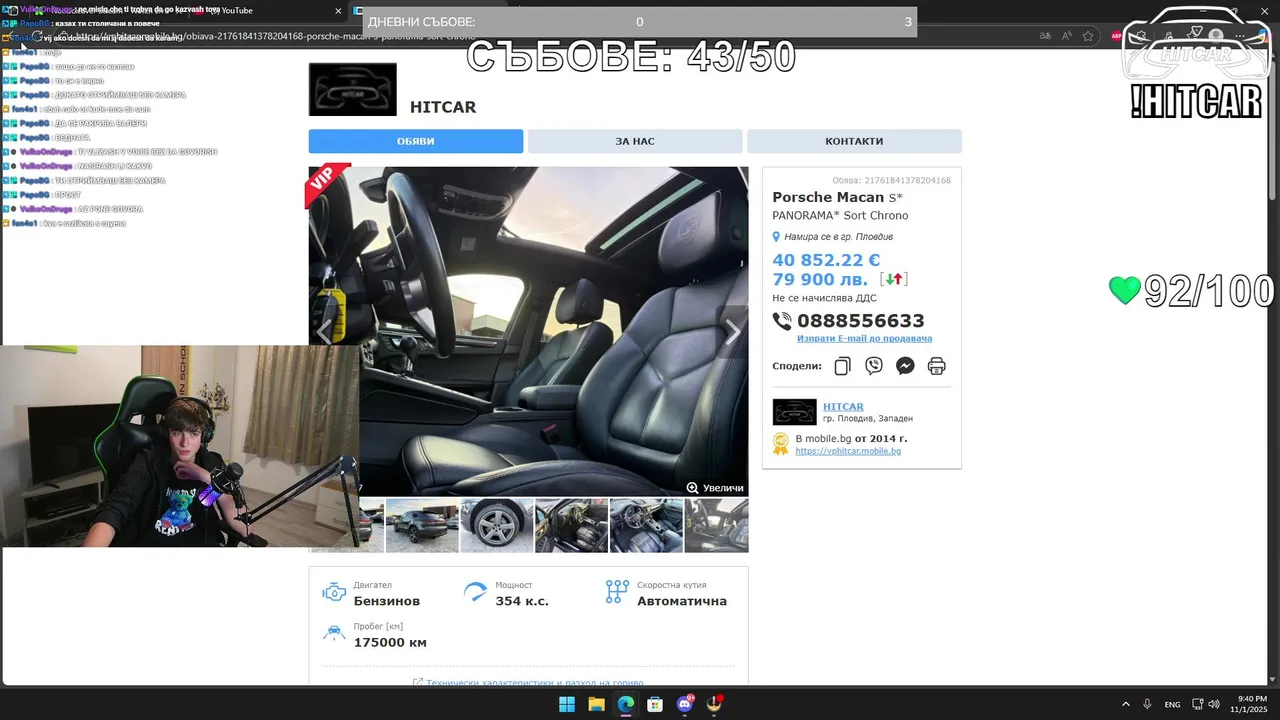
Task: Show hidden system tray icons
Action: pos(1125,704)
